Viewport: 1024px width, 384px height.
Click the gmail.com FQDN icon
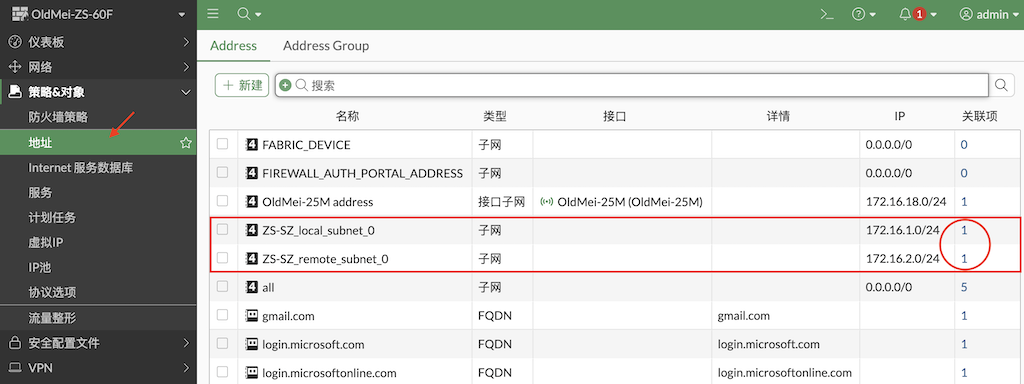point(251,315)
